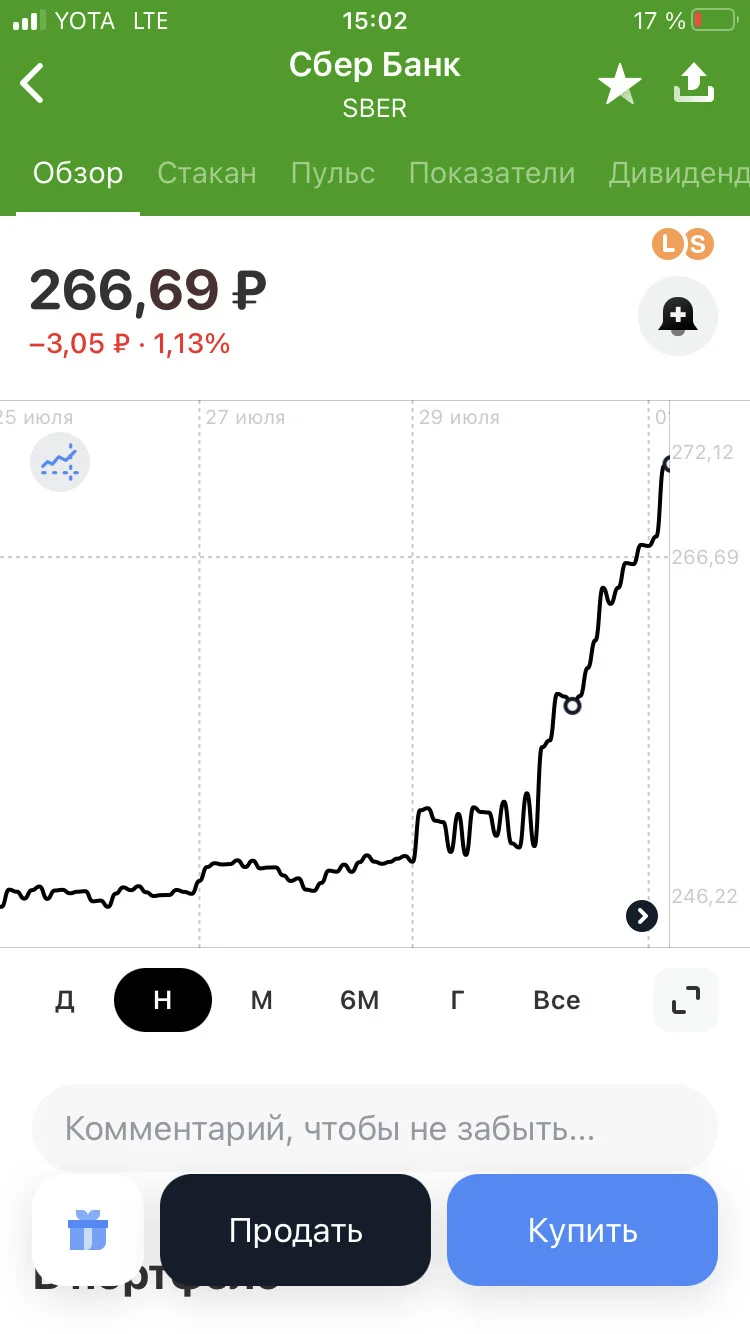The image size is (750, 1334).
Task: Switch to the Стакан tab
Action: click(x=207, y=173)
